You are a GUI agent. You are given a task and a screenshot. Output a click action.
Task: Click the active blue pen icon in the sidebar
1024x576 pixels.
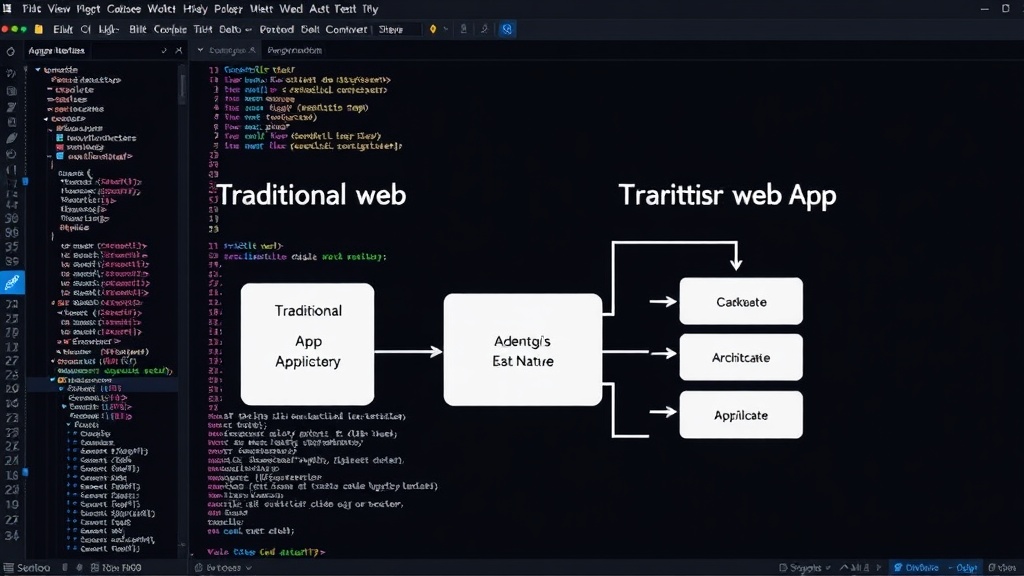coord(12,282)
